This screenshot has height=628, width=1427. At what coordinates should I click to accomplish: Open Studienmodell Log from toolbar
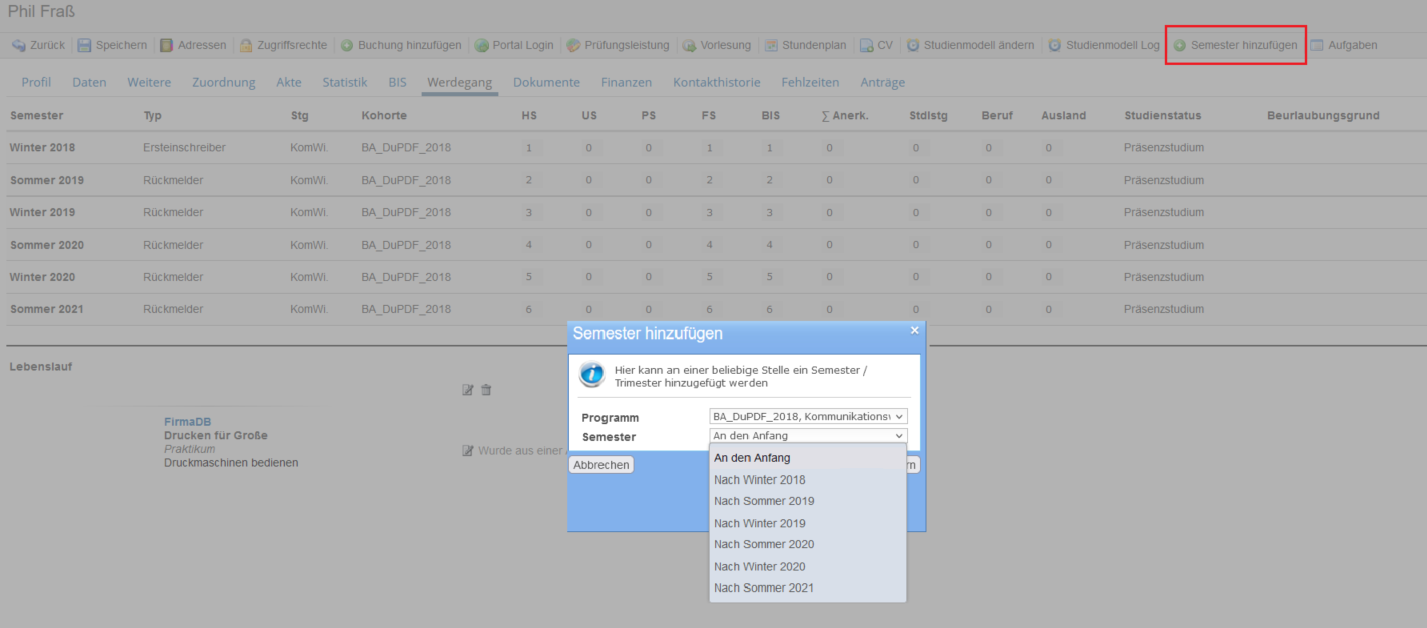[1104, 45]
